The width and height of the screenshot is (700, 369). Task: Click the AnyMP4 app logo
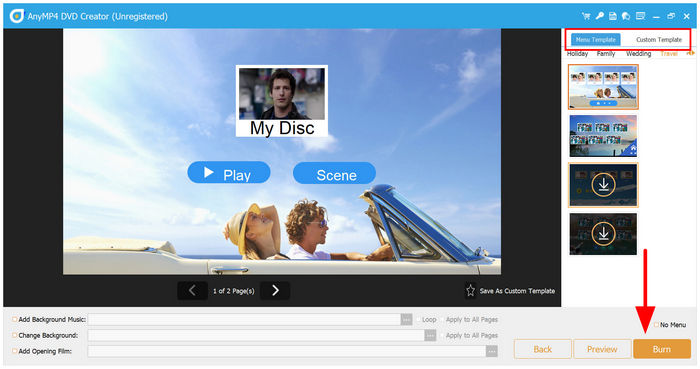pos(17,16)
